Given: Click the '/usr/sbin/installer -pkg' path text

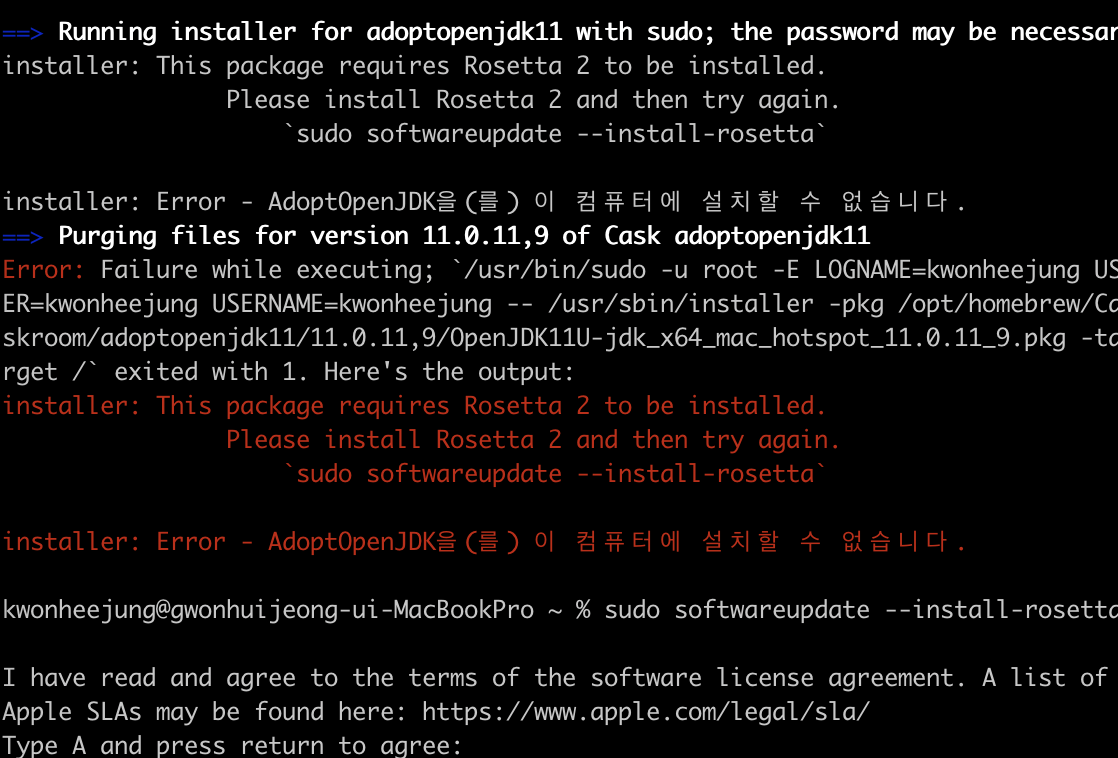Looking at the screenshot, I should pyautogui.click(x=716, y=304).
